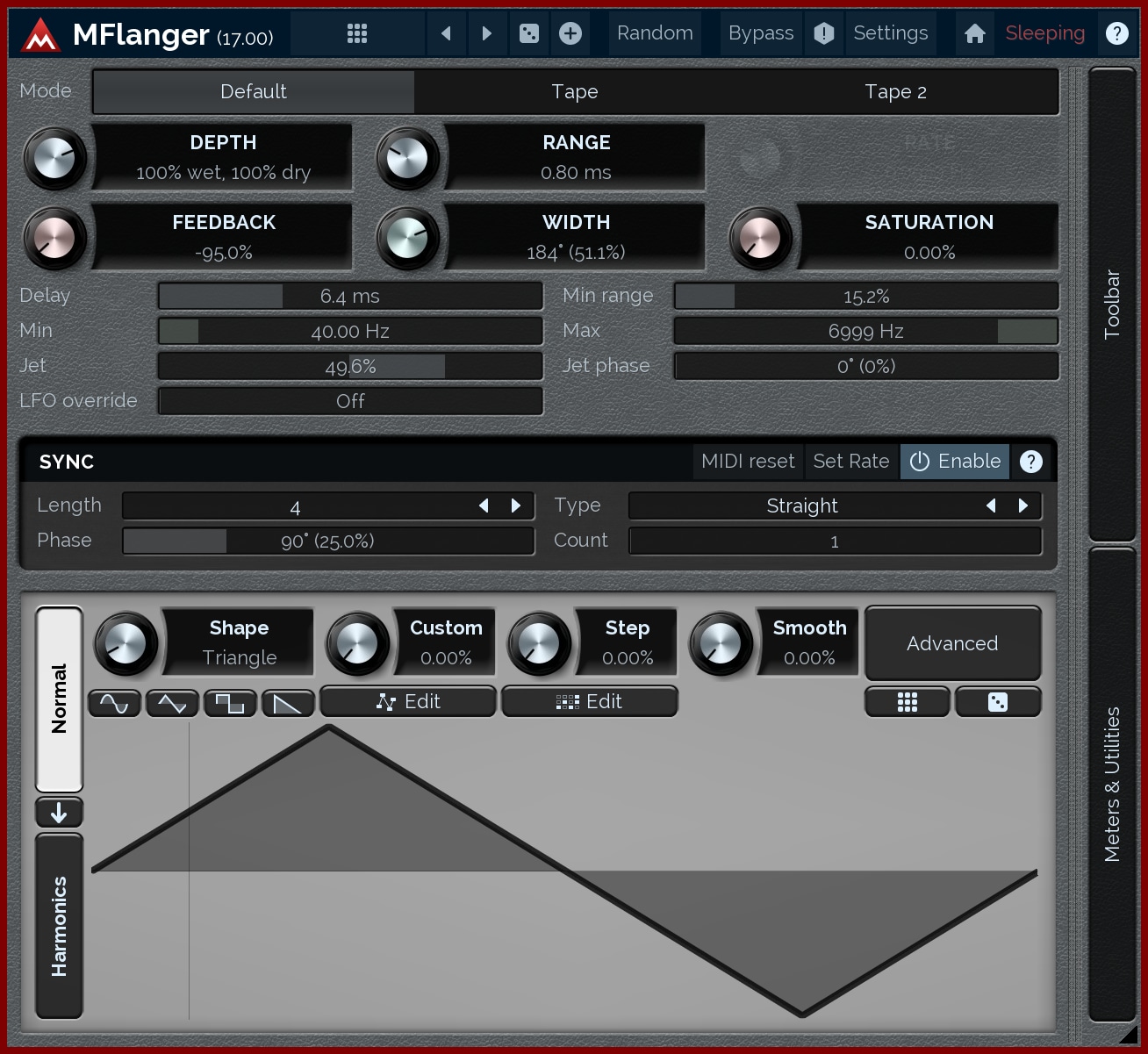Click the home icon in top bar
Viewport: 1148px width, 1054px height.
pos(974,33)
